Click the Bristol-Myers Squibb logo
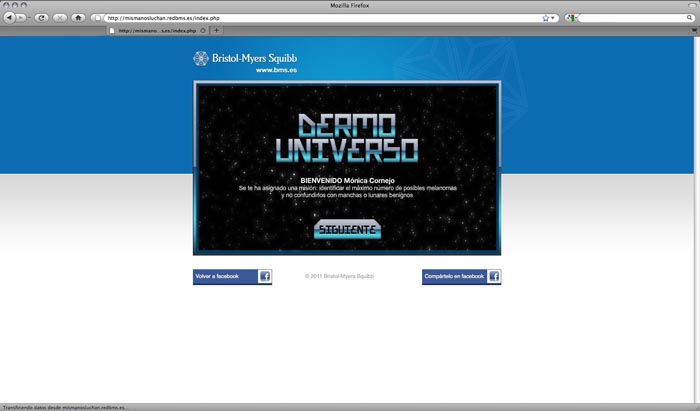Viewport: 700px width, 411px height. coord(245,58)
